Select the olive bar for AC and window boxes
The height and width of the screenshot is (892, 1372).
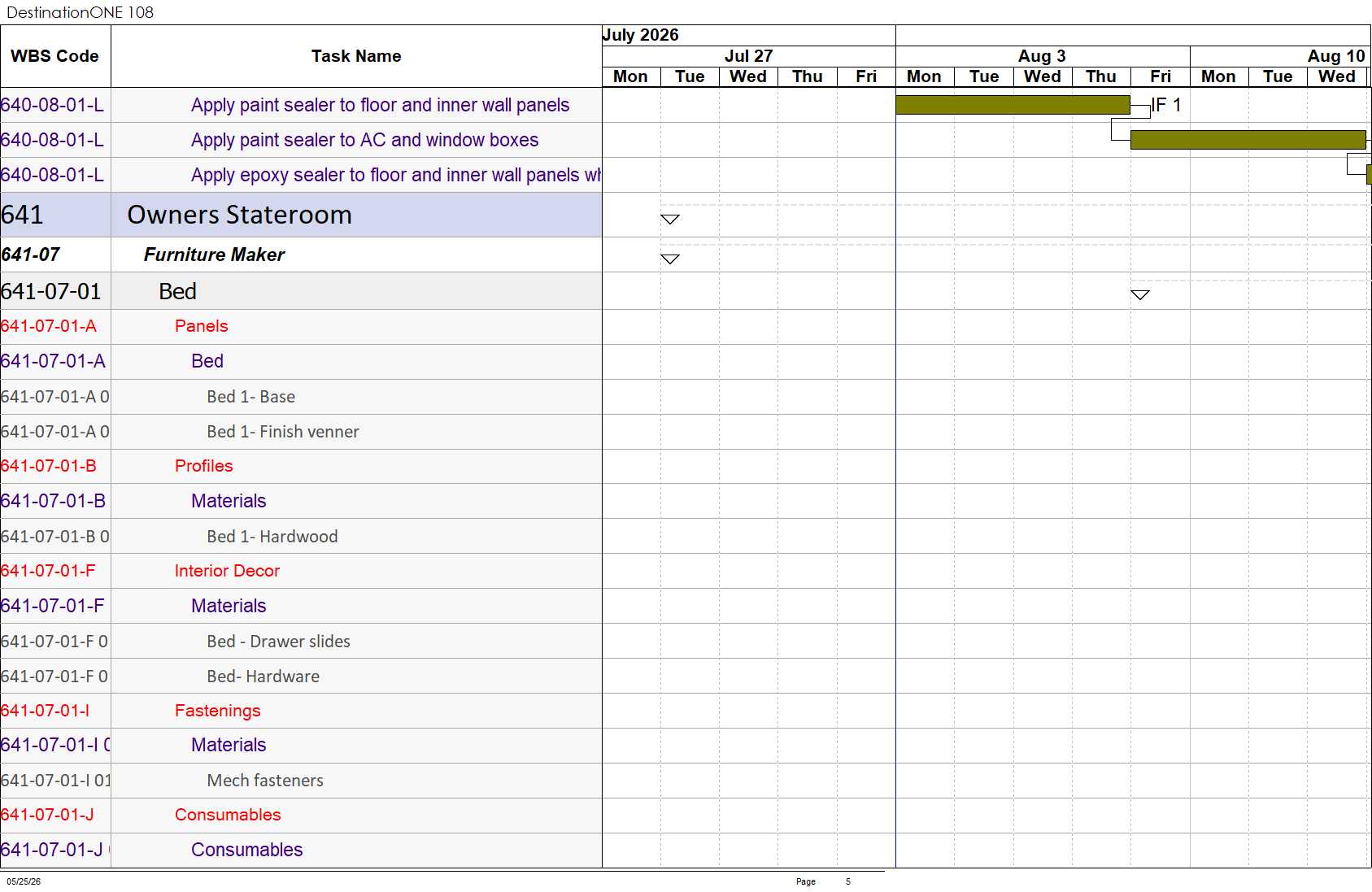click(x=1248, y=140)
